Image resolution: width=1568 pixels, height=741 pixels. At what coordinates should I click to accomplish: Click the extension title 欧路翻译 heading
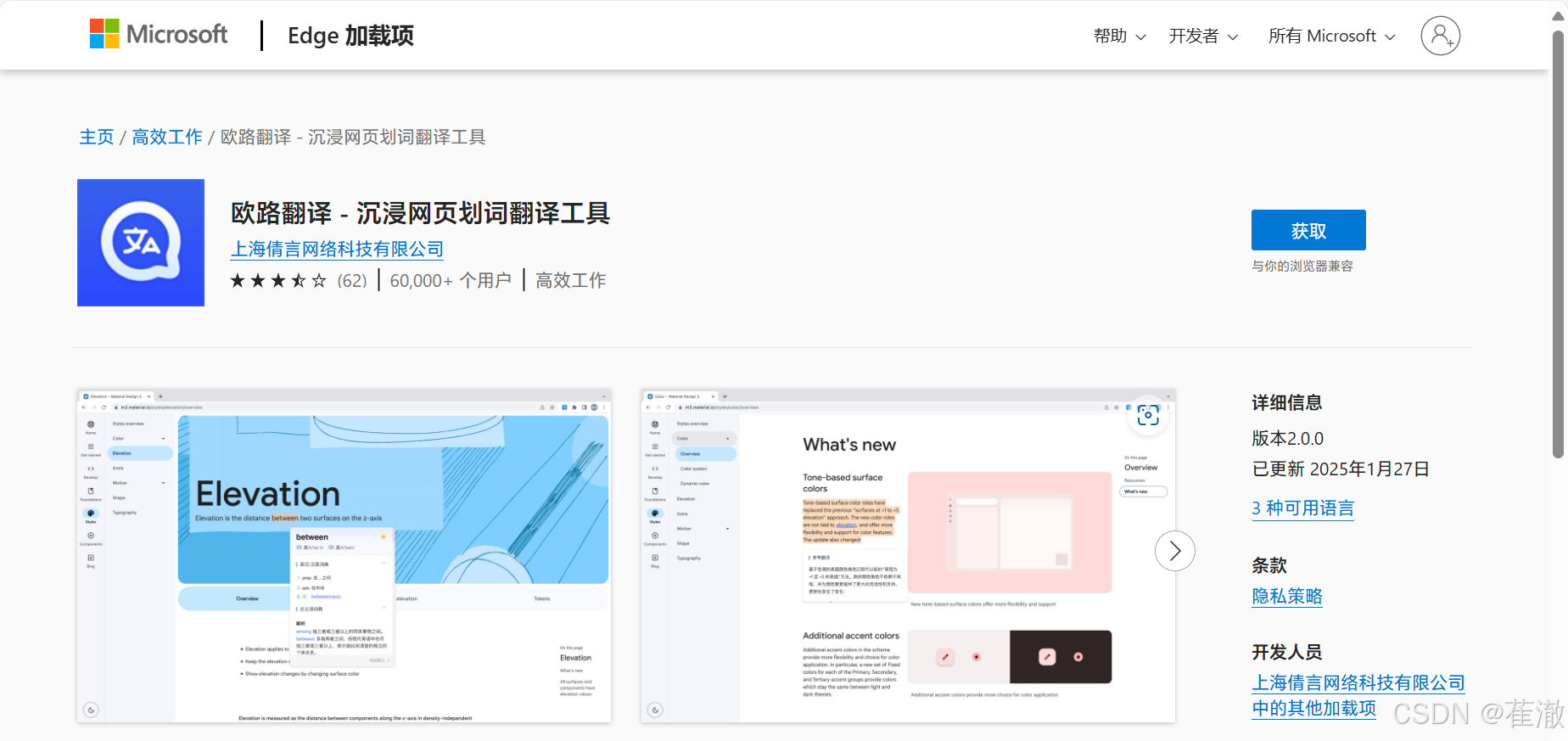(x=420, y=213)
